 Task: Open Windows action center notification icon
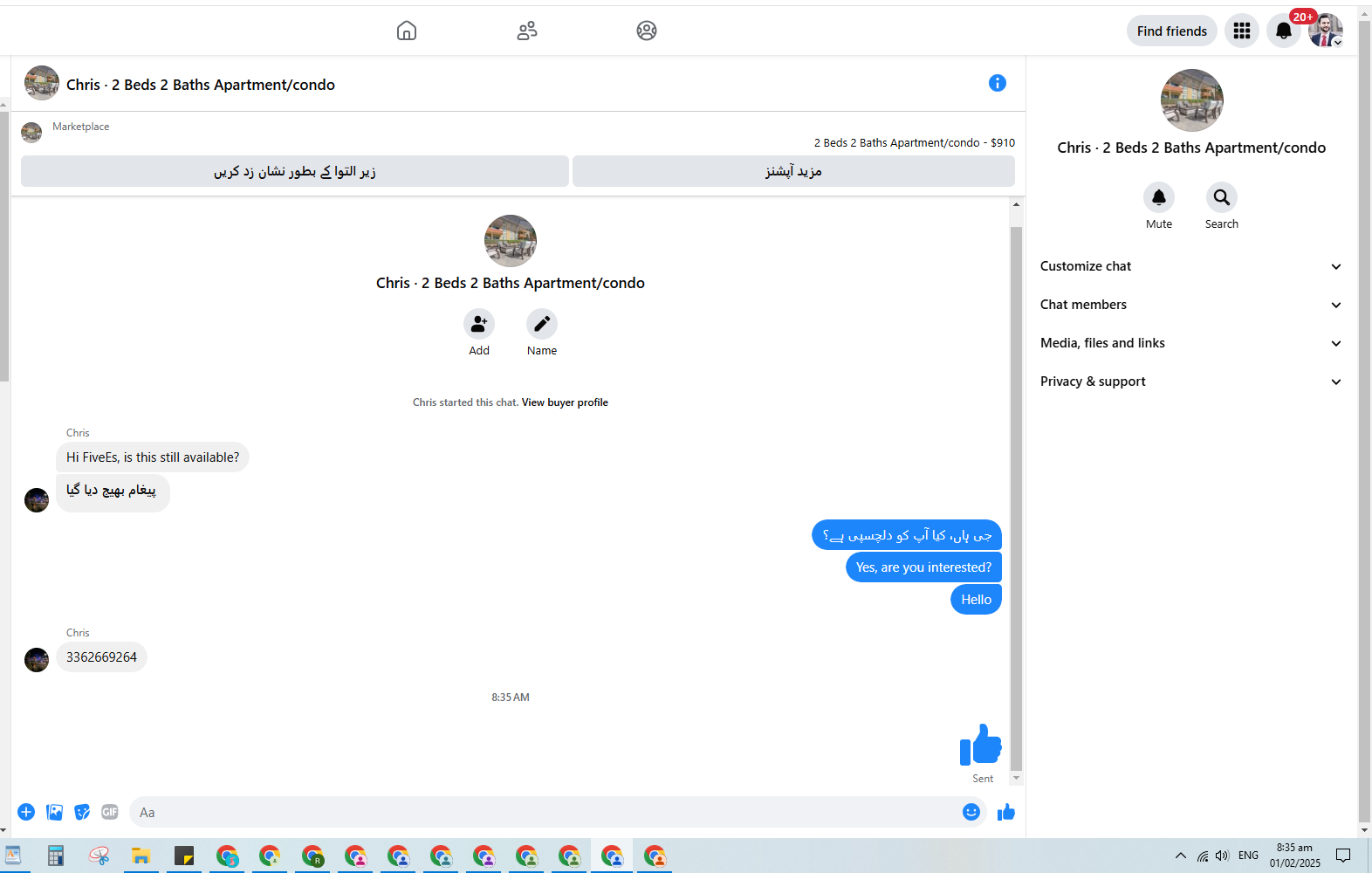(1343, 856)
